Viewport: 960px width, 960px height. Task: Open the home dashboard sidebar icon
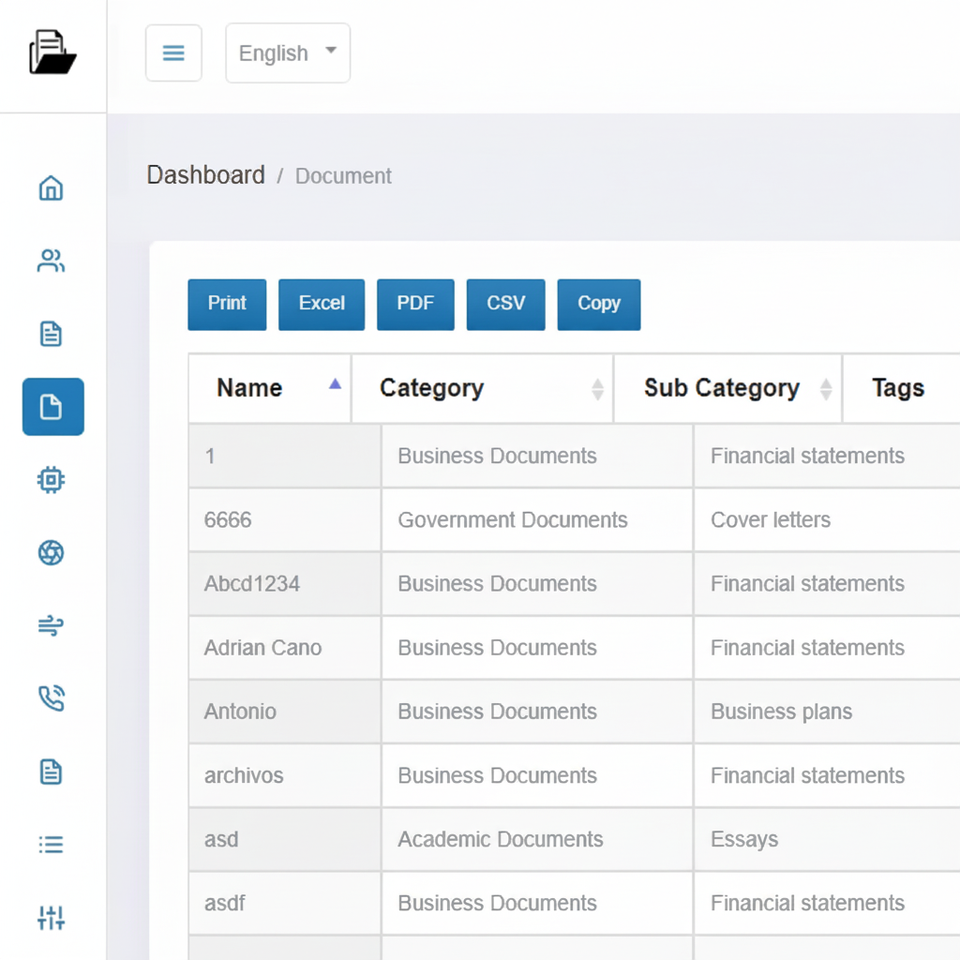[51, 188]
